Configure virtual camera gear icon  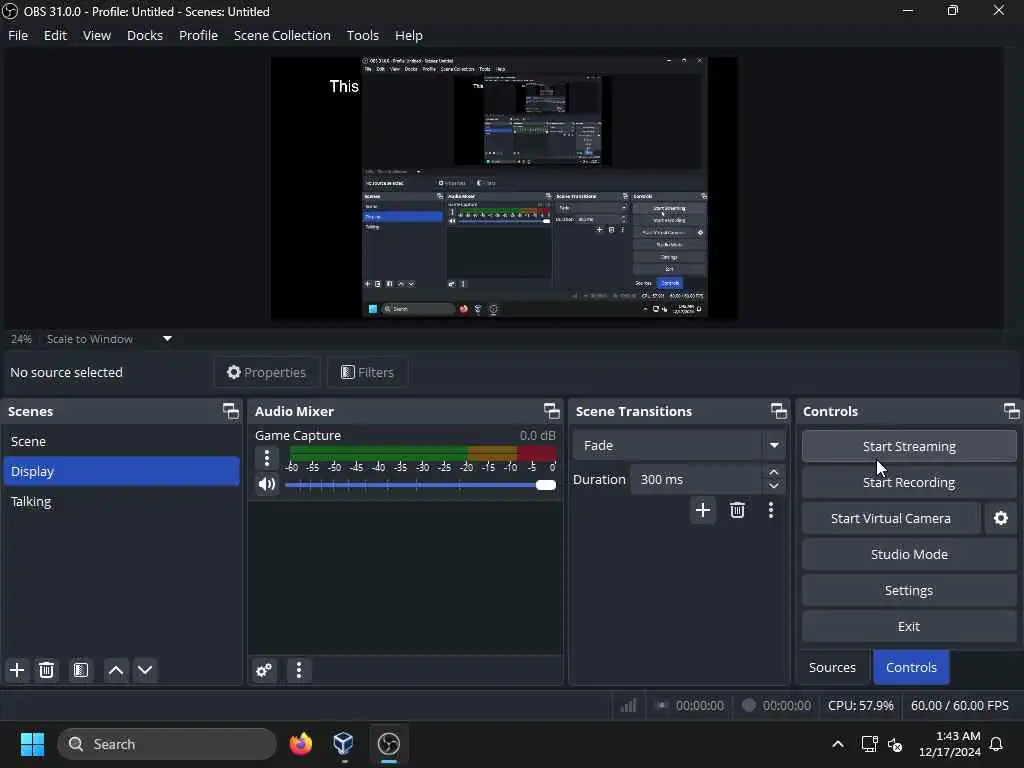click(x=1000, y=519)
